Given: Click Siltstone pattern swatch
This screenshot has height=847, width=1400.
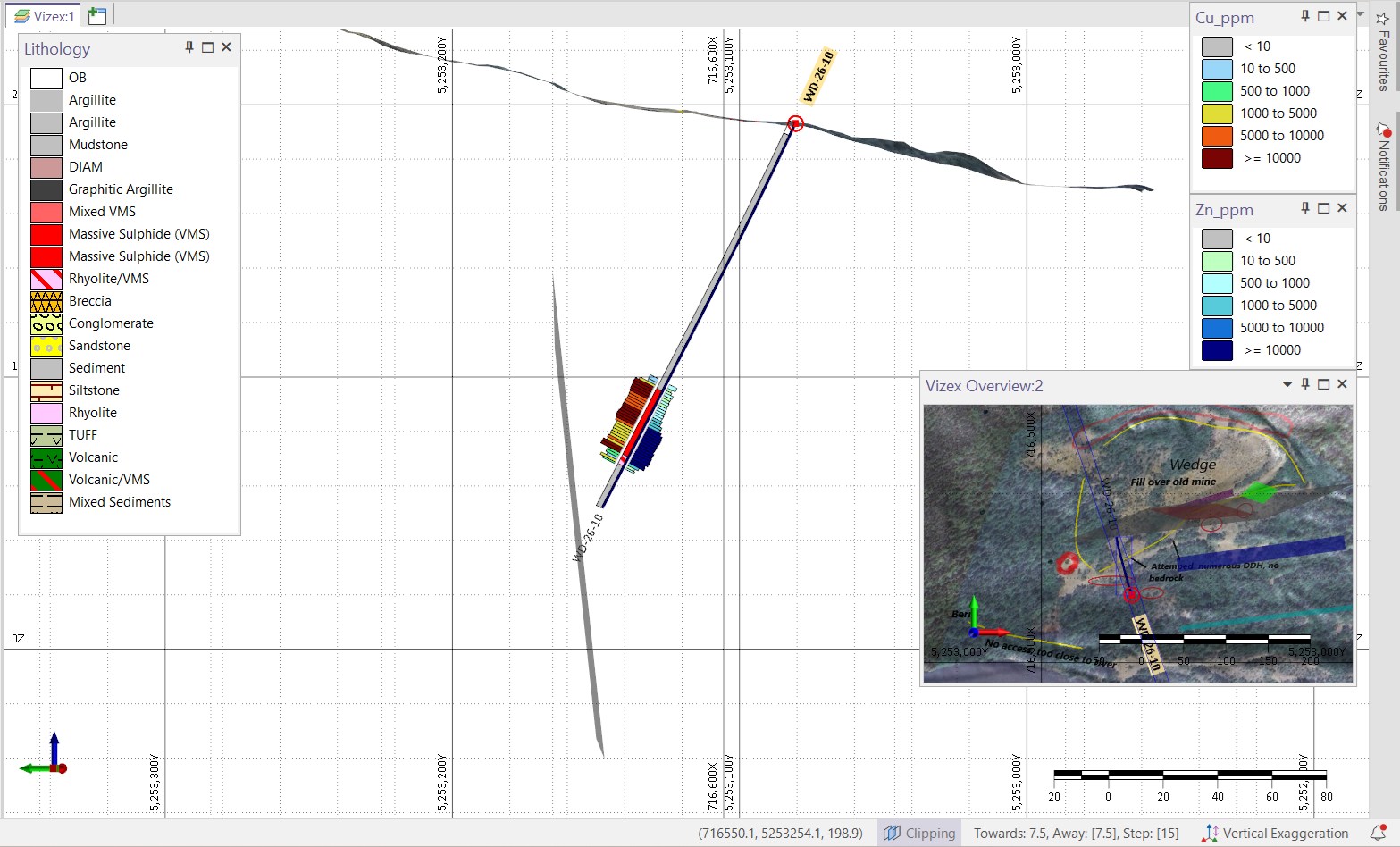Looking at the screenshot, I should click(x=46, y=390).
